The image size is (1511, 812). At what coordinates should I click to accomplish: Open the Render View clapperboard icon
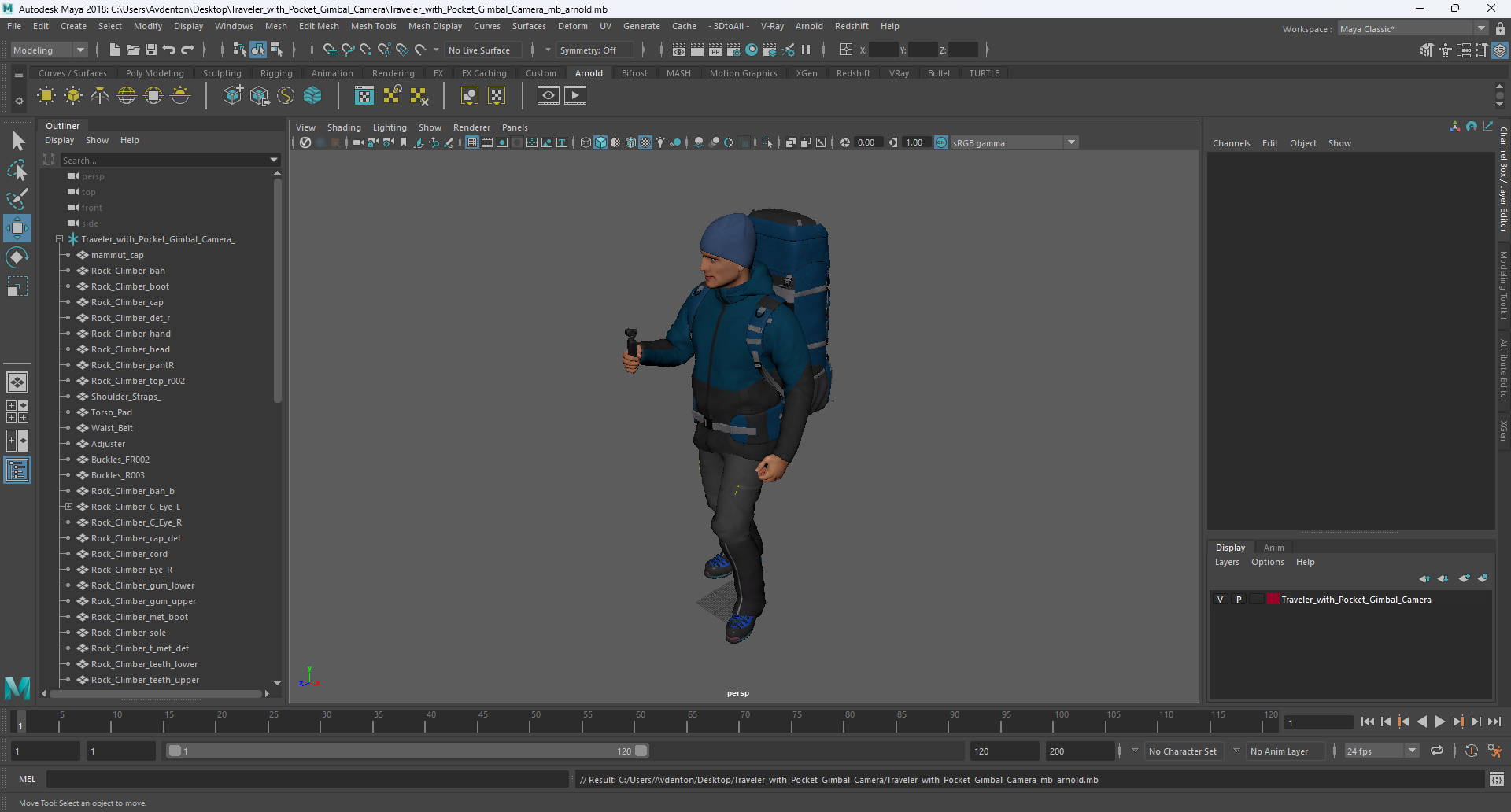(x=679, y=50)
